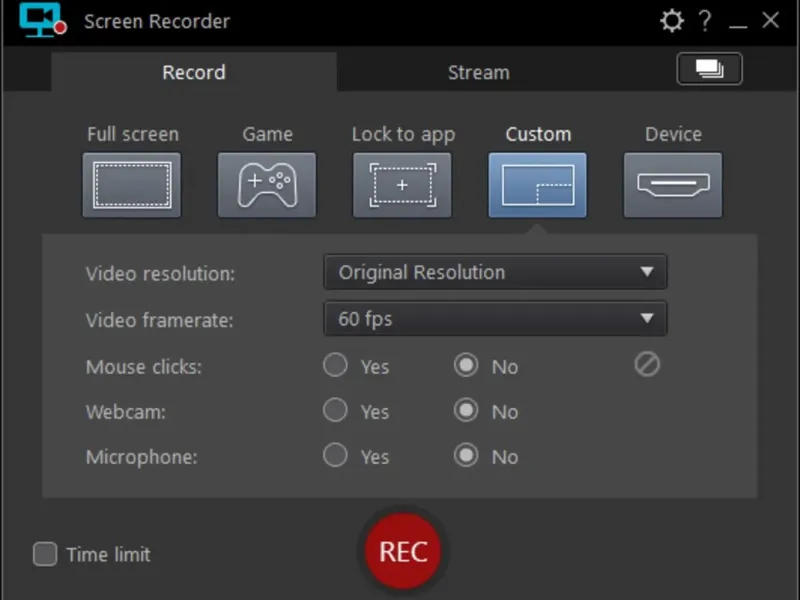
Task: Enable Microphone by selecting Yes
Action: tap(335, 455)
